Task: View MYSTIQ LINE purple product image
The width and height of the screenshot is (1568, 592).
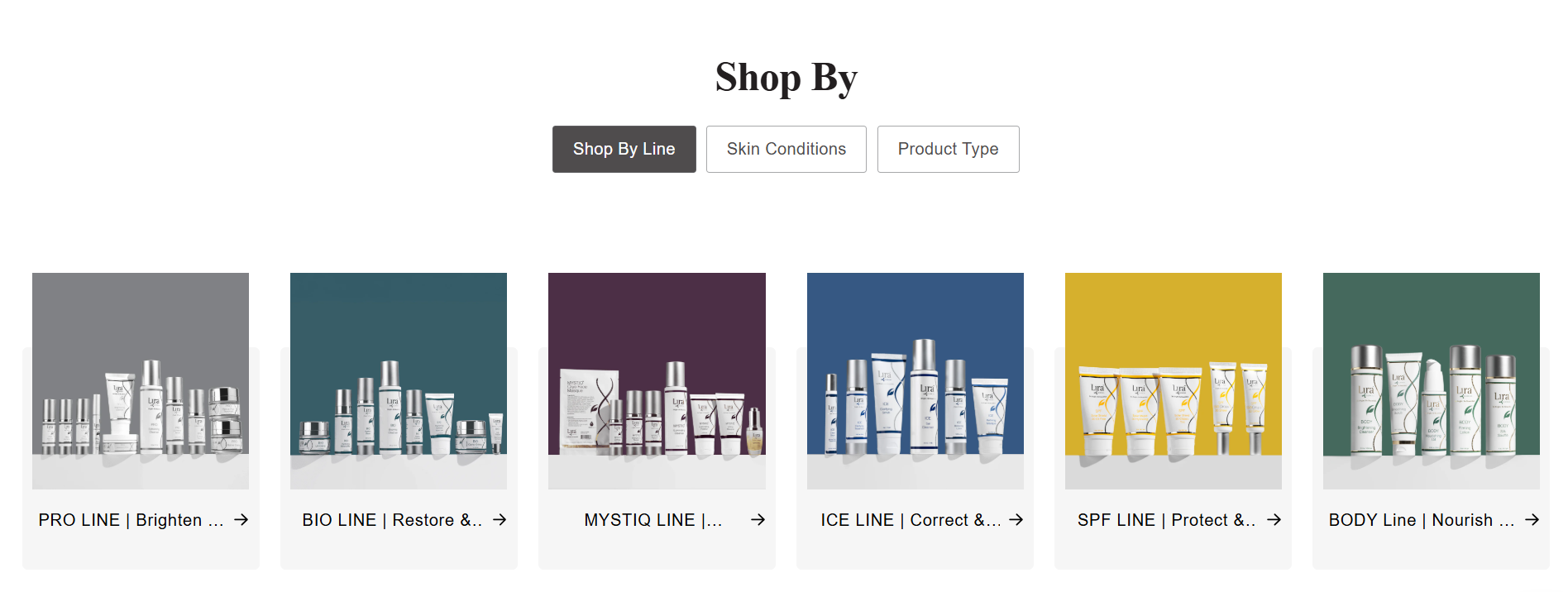Action: pyautogui.click(x=657, y=380)
